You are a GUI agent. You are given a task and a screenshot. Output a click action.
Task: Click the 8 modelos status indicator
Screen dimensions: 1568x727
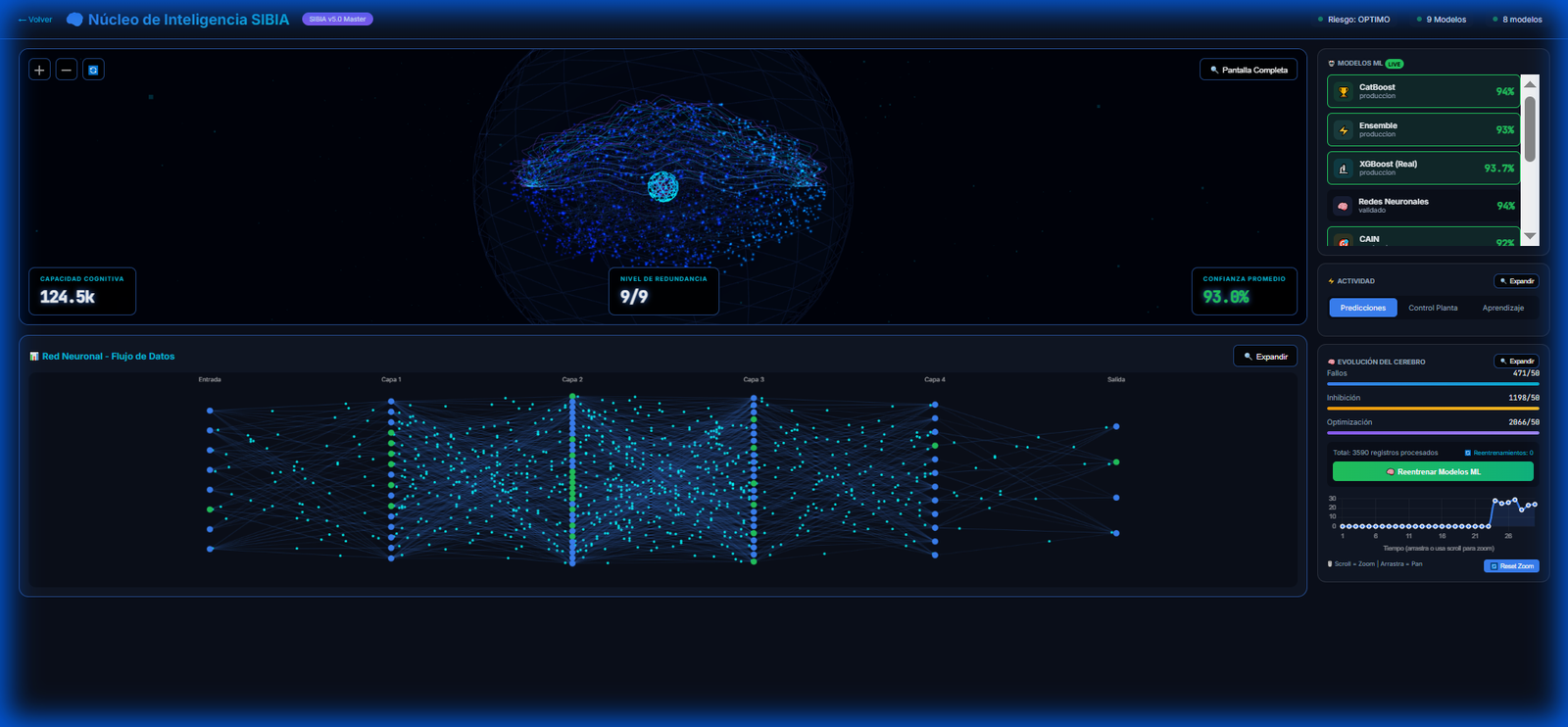tap(1517, 20)
